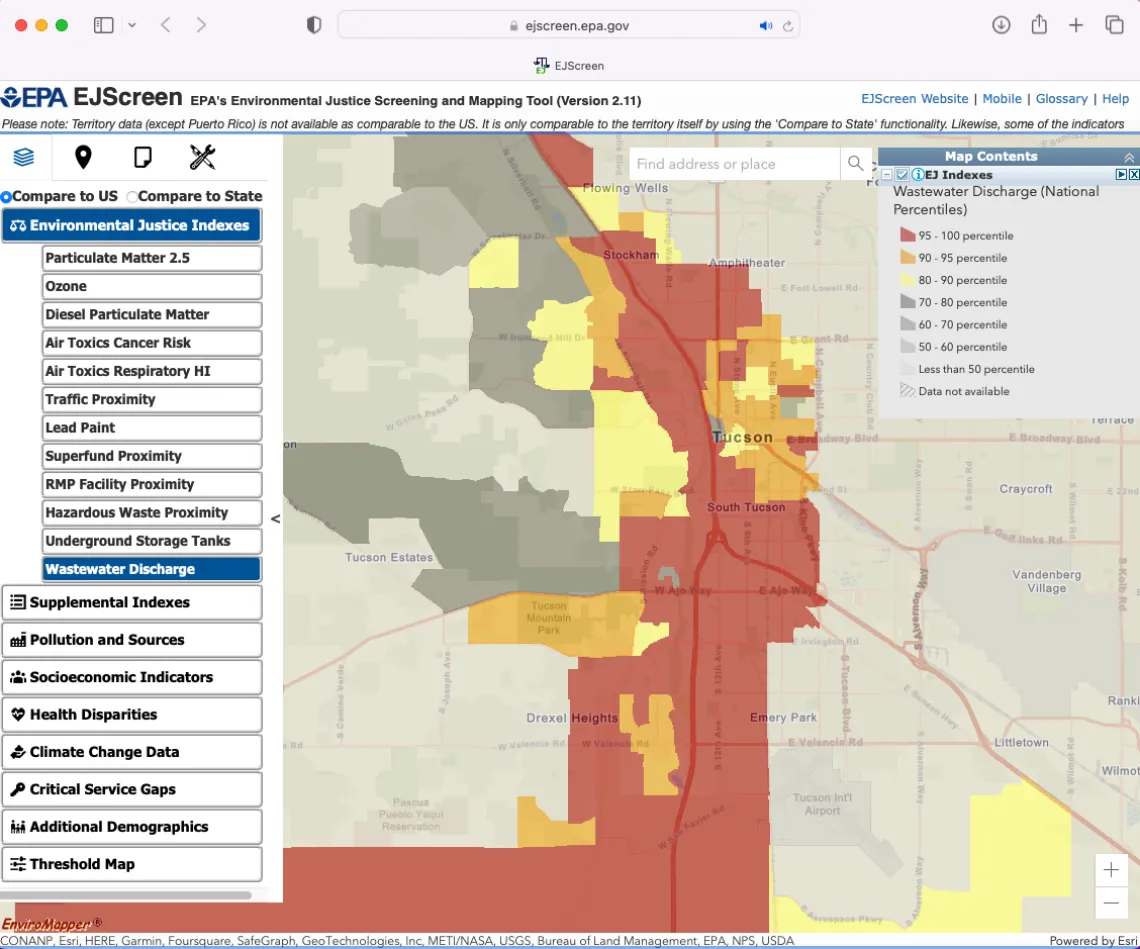Select the EJScreen browser tab

569,65
